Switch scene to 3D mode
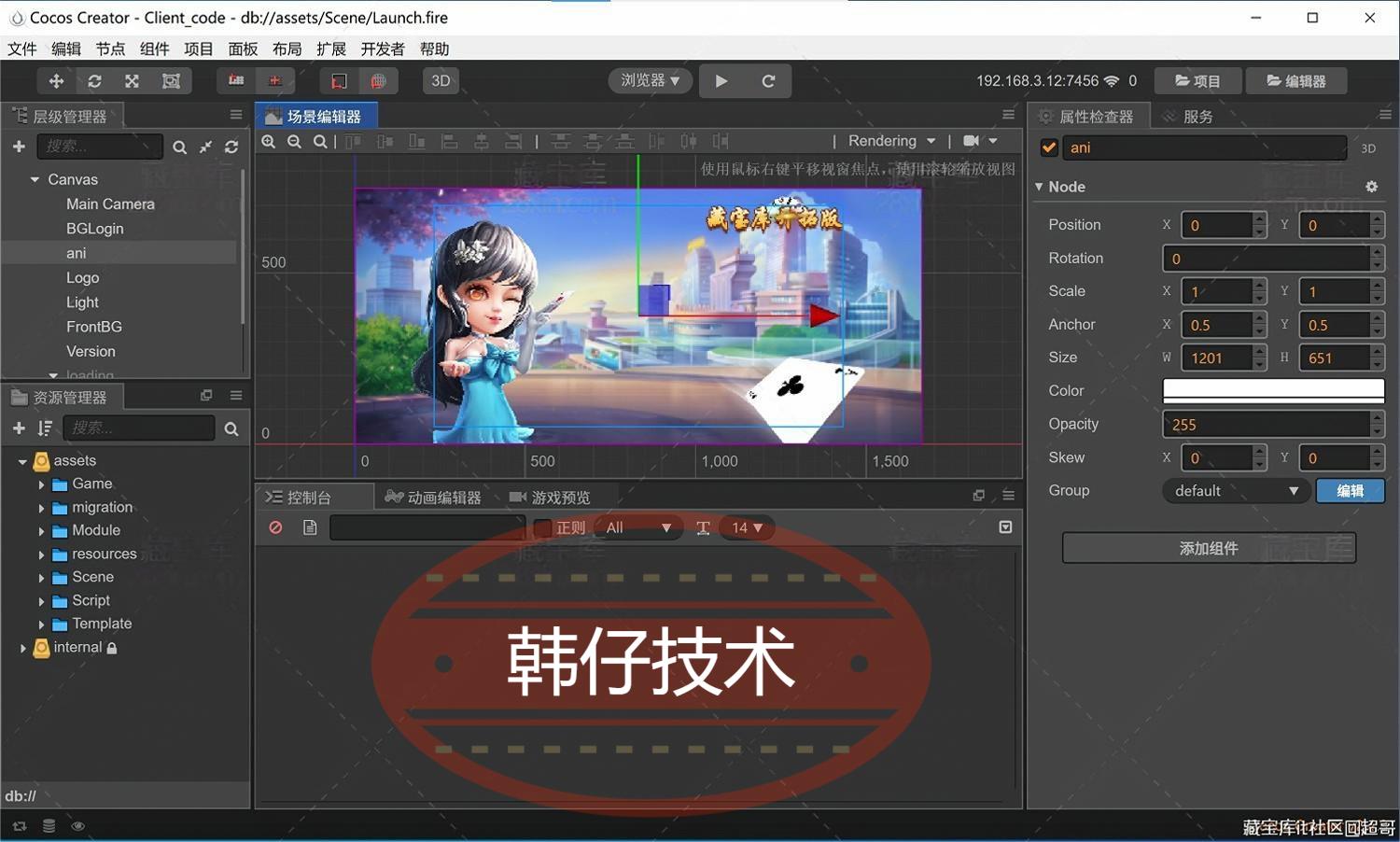The width and height of the screenshot is (1400, 842). [x=441, y=81]
